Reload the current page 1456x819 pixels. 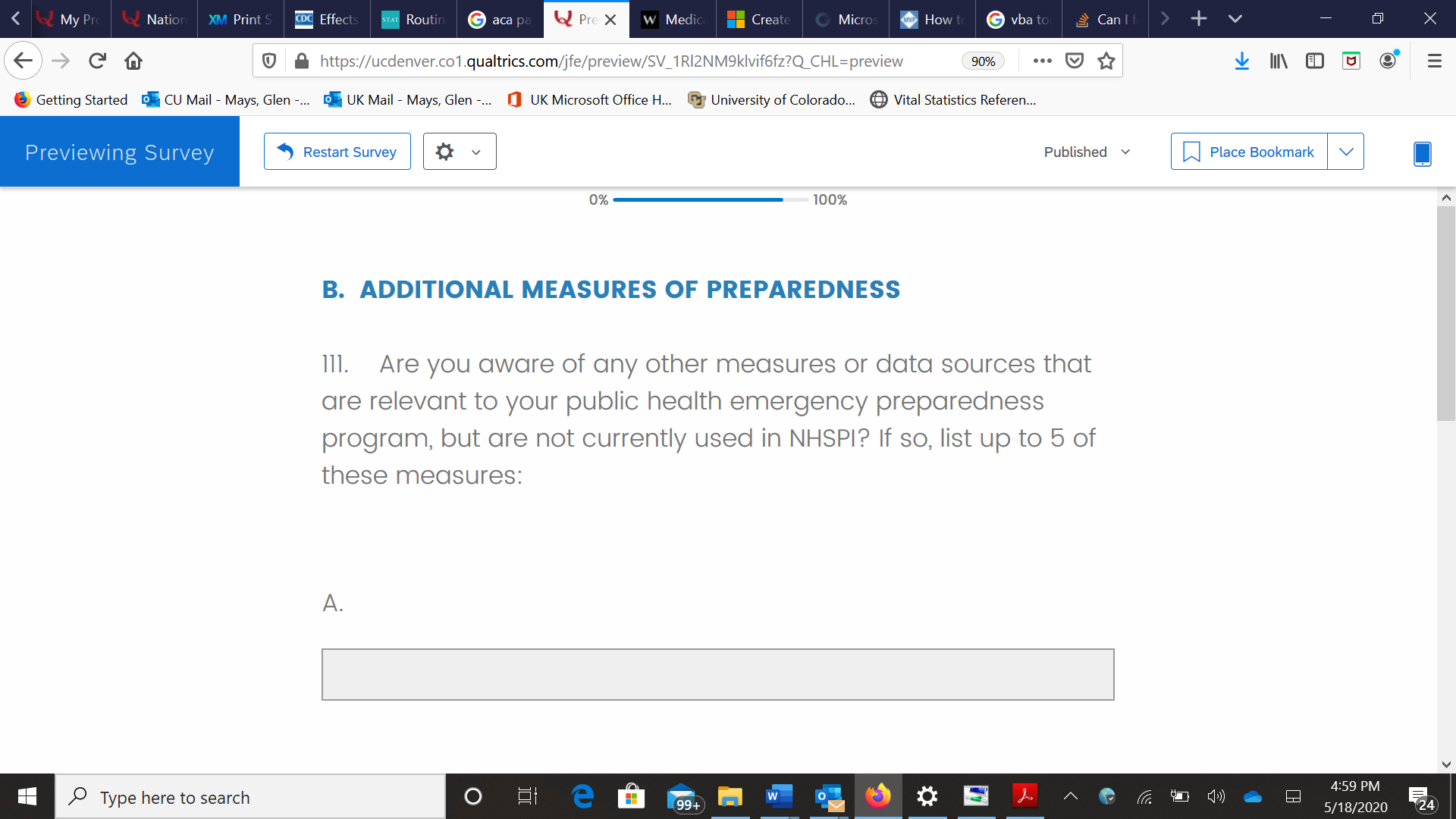(97, 61)
